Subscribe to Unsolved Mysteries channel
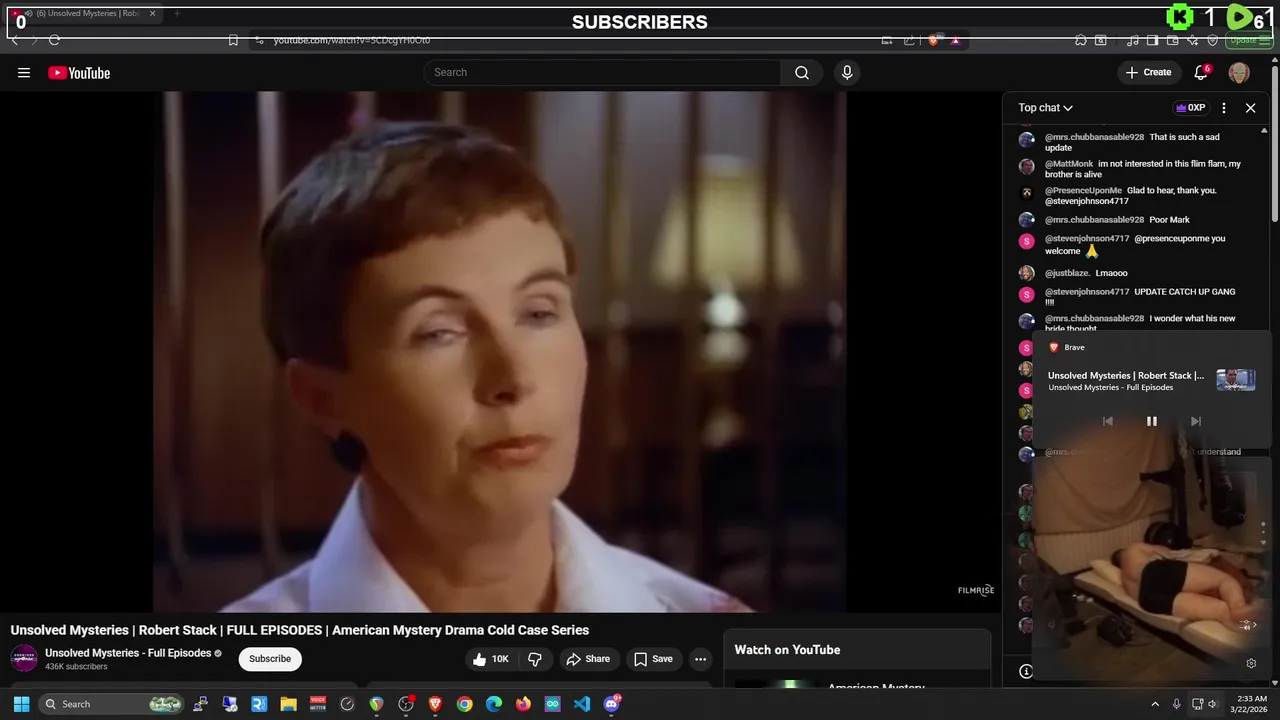Image resolution: width=1280 pixels, height=720 pixels. tap(270, 659)
